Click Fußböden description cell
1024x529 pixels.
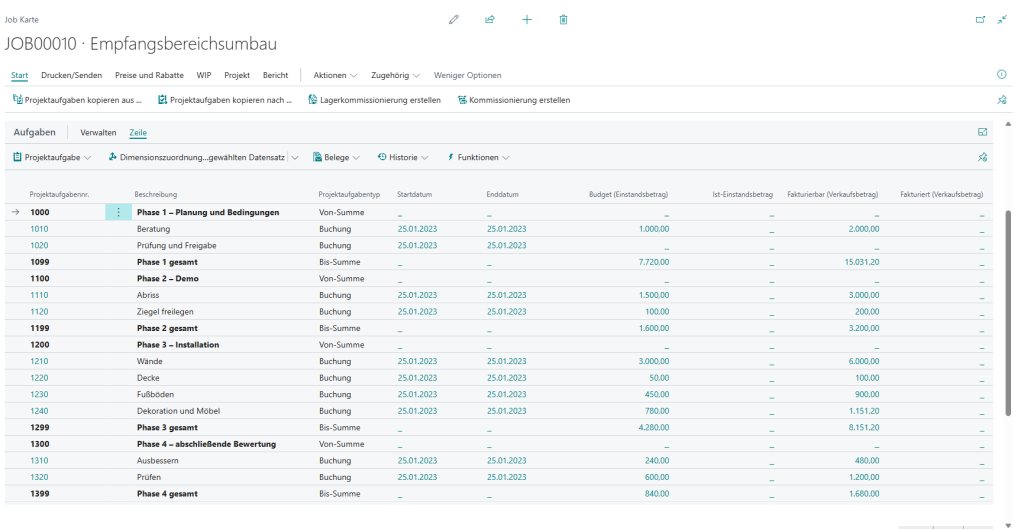155,394
